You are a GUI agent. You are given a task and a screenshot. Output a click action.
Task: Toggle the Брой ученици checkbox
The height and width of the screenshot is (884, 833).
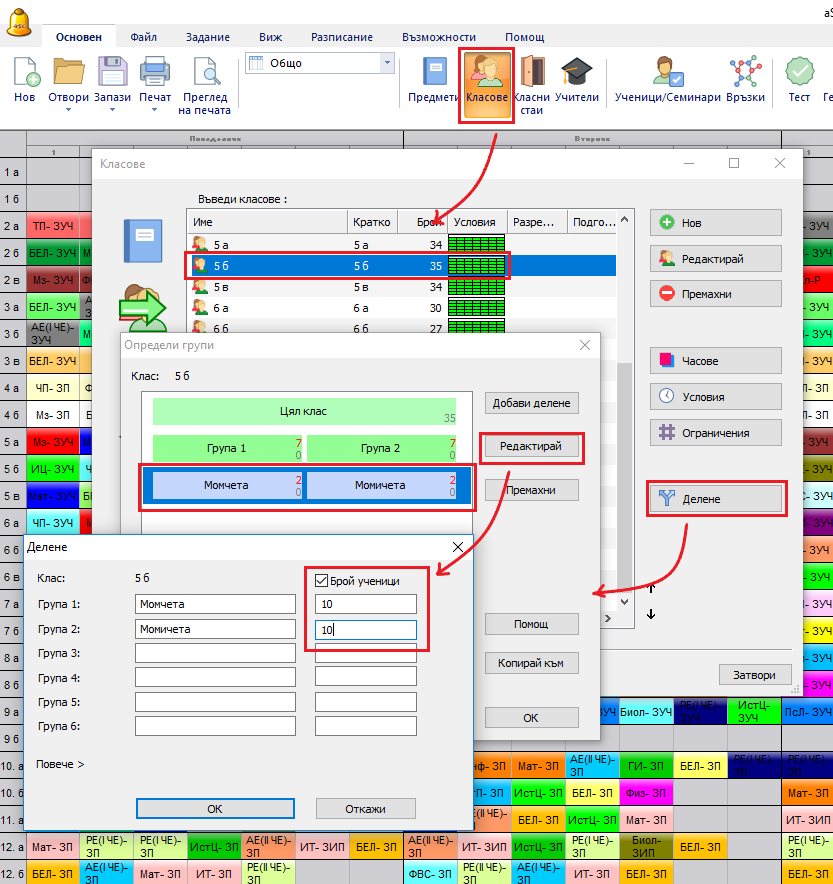(321, 580)
